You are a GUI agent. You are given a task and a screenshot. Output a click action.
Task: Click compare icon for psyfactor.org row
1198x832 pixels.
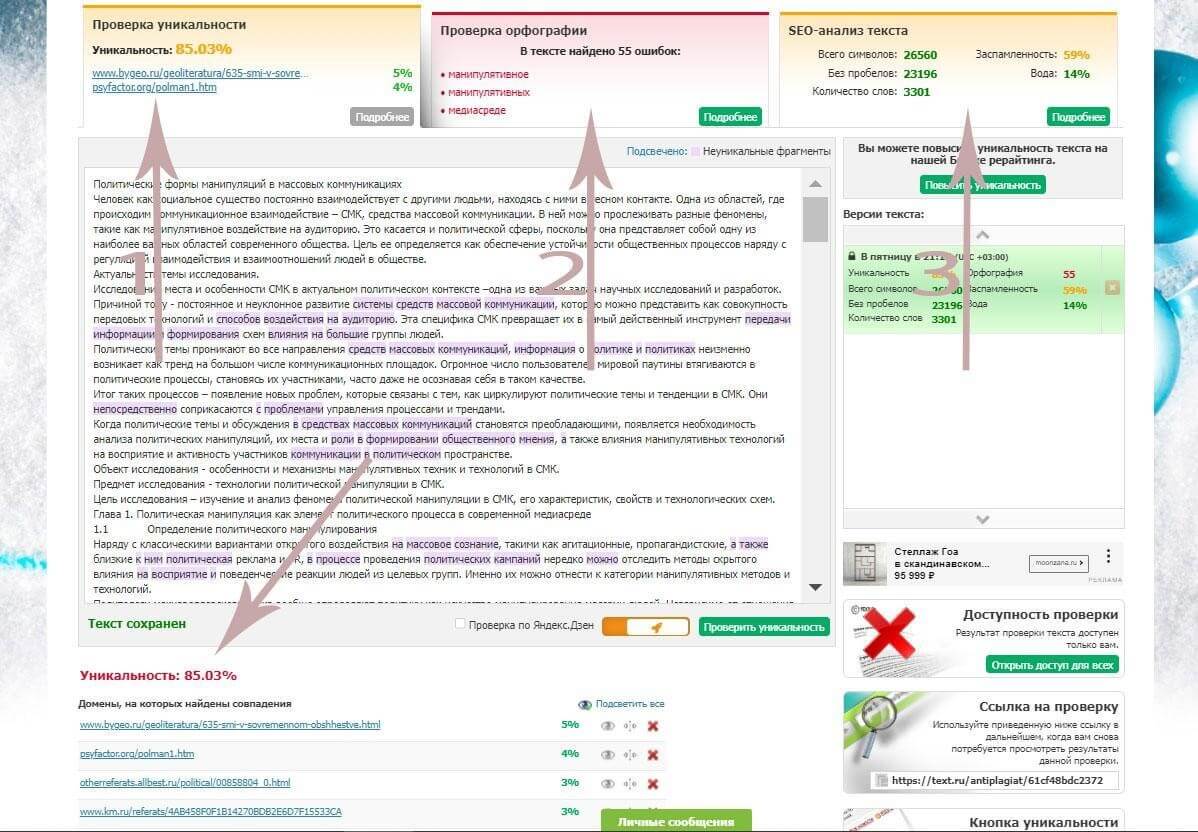[x=630, y=755]
